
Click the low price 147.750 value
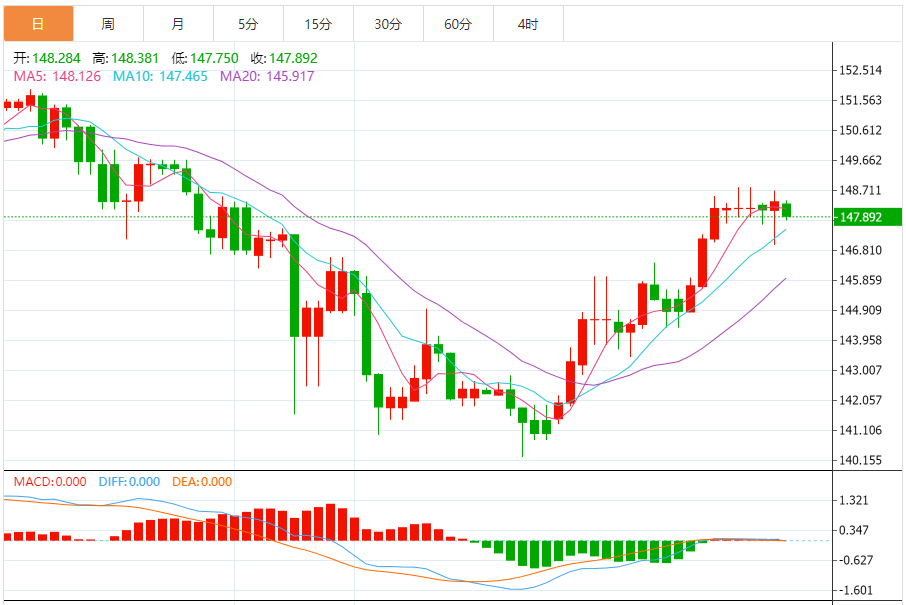(x=214, y=58)
